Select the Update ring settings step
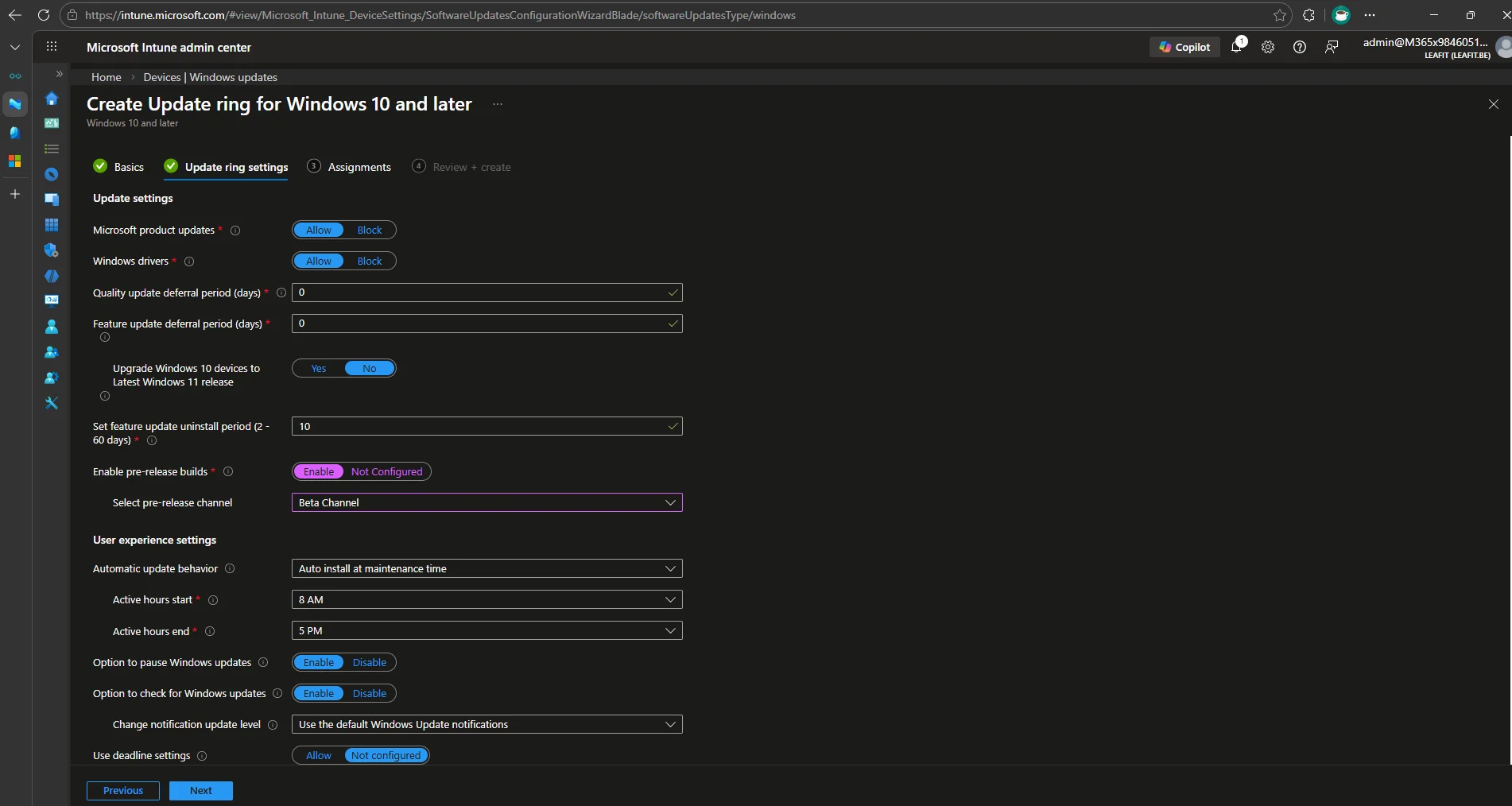1512x806 pixels. 226,167
